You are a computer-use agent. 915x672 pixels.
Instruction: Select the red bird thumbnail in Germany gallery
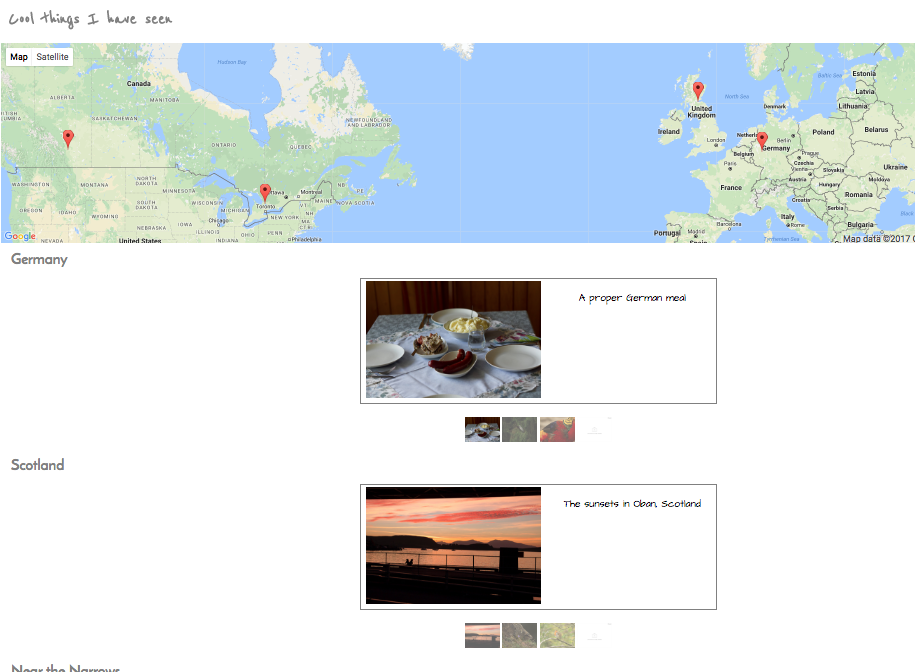(x=557, y=429)
